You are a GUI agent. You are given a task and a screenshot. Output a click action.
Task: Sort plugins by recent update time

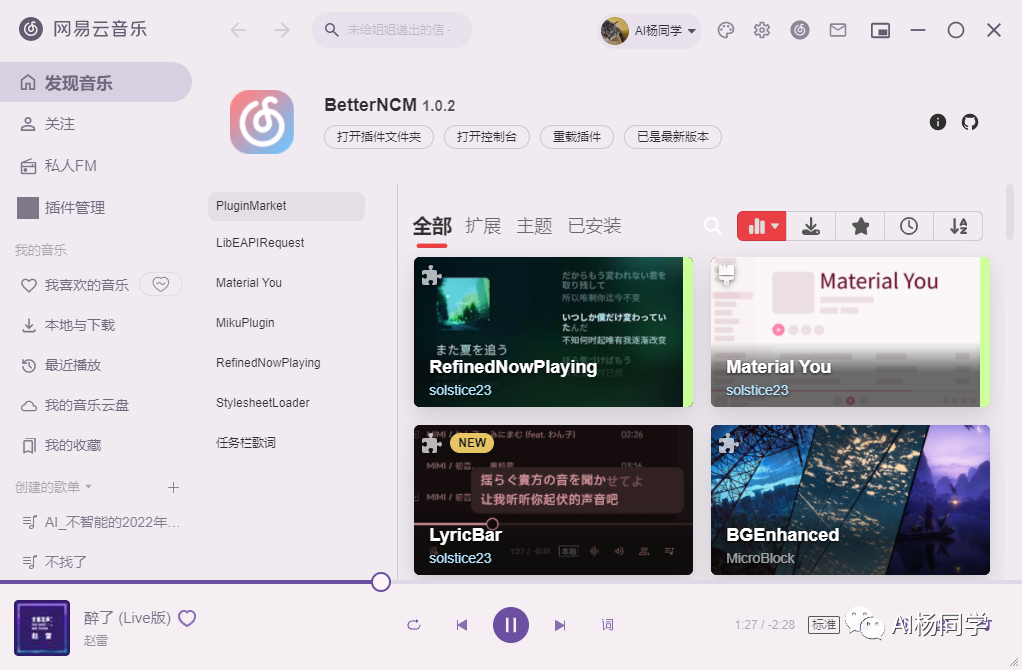click(908, 226)
